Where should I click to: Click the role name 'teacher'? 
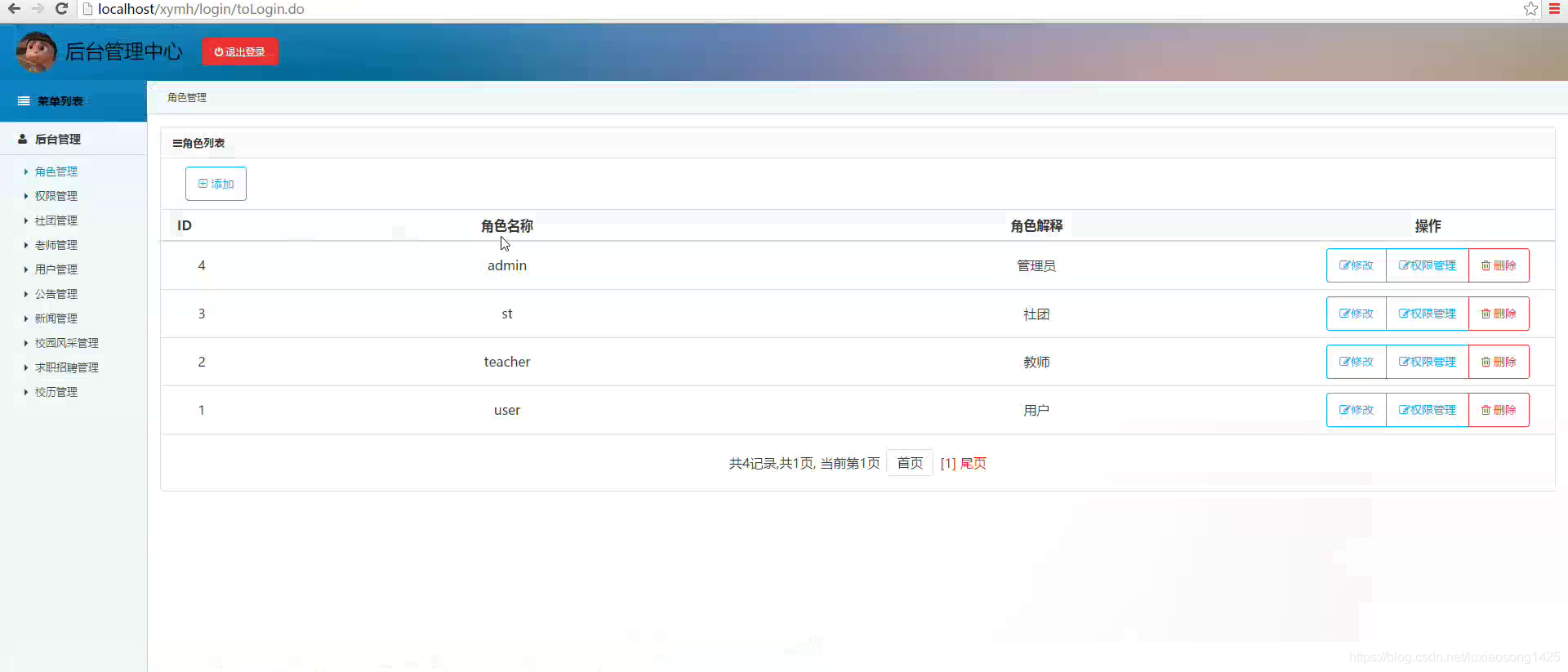[507, 362]
